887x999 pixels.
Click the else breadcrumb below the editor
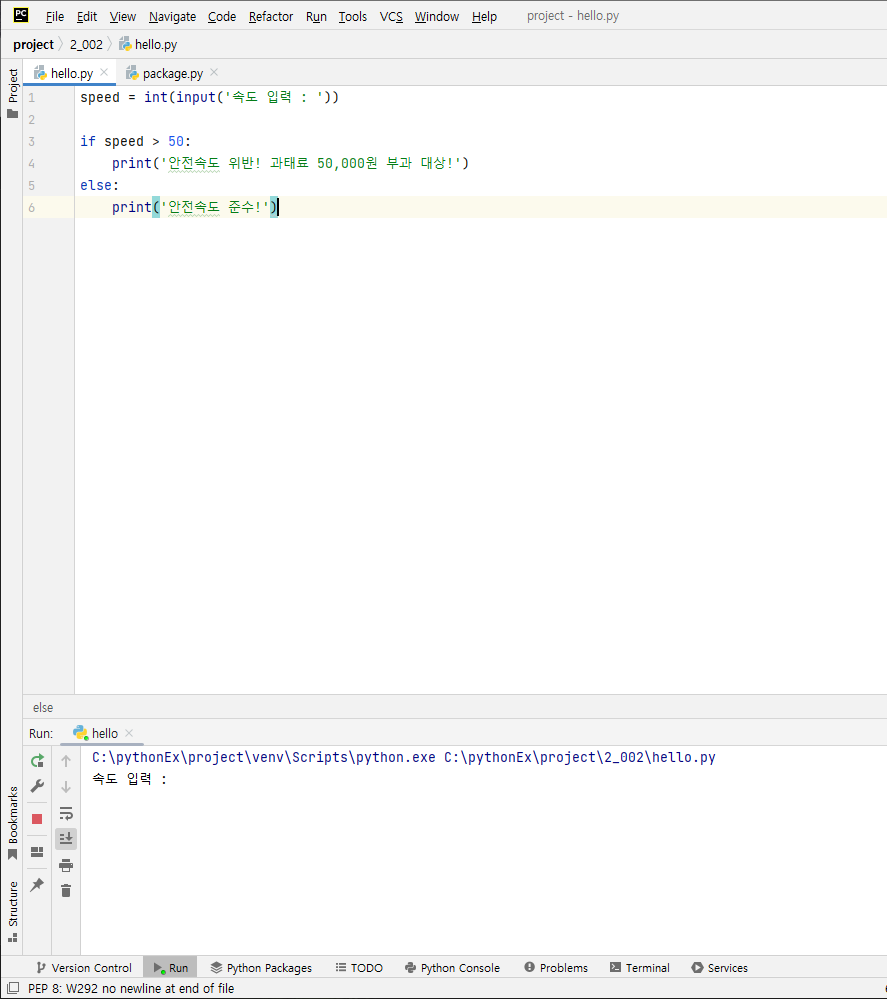[x=43, y=707]
